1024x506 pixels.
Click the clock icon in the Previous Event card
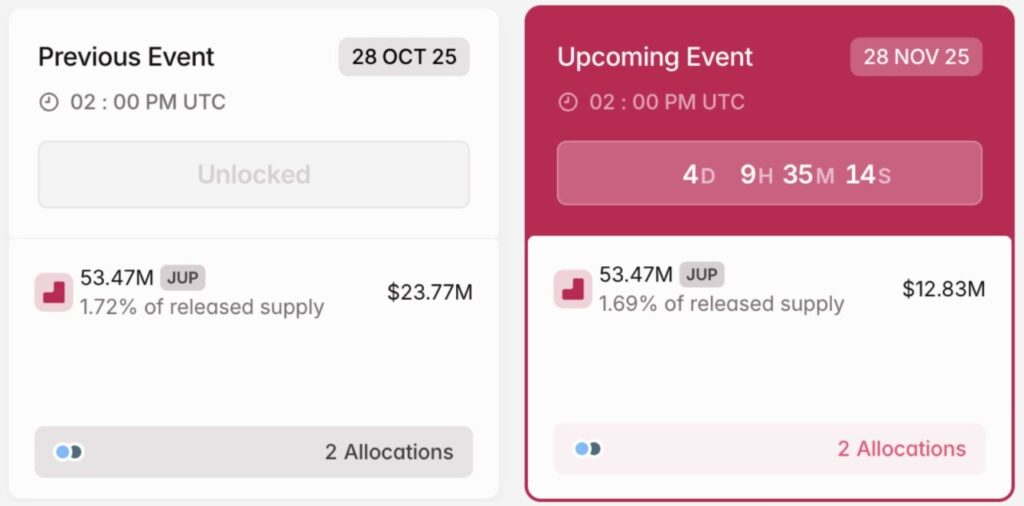pos(49,102)
